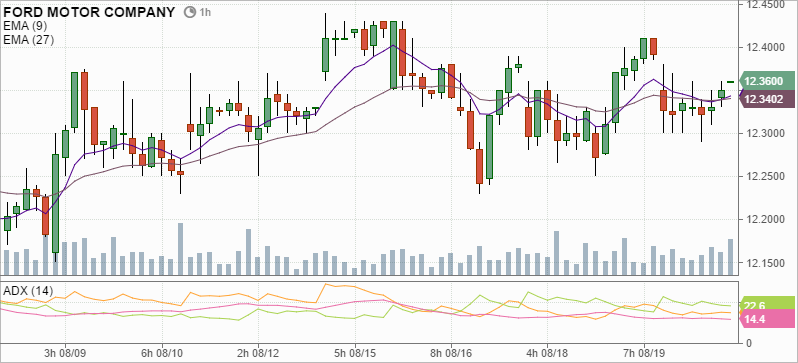Click the 2h 08/12 time axis label
This screenshot has width=798, height=363.
[258, 352]
